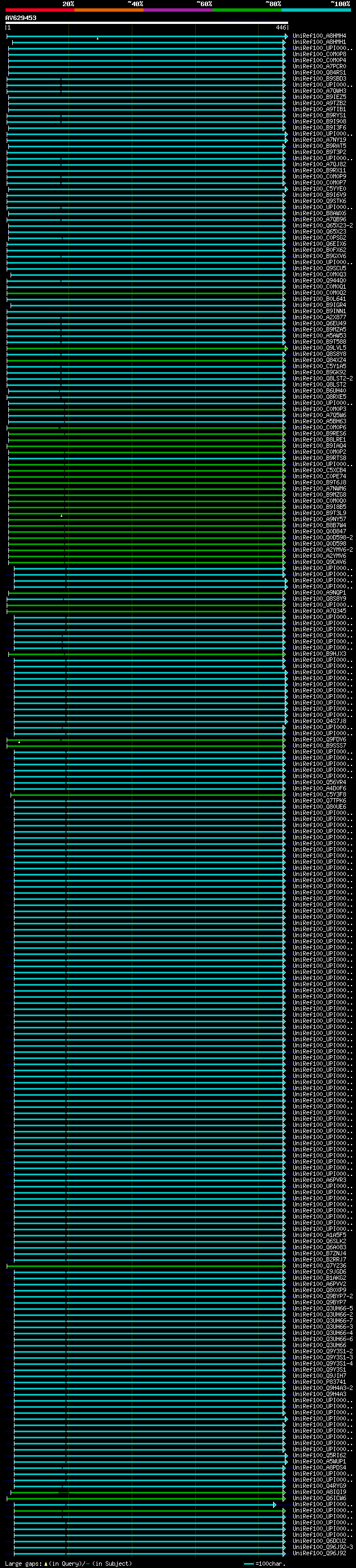356x1568 pixels.
Task: Select the UniRef100_Q8RXE5 label
Action: pos(319,397)
